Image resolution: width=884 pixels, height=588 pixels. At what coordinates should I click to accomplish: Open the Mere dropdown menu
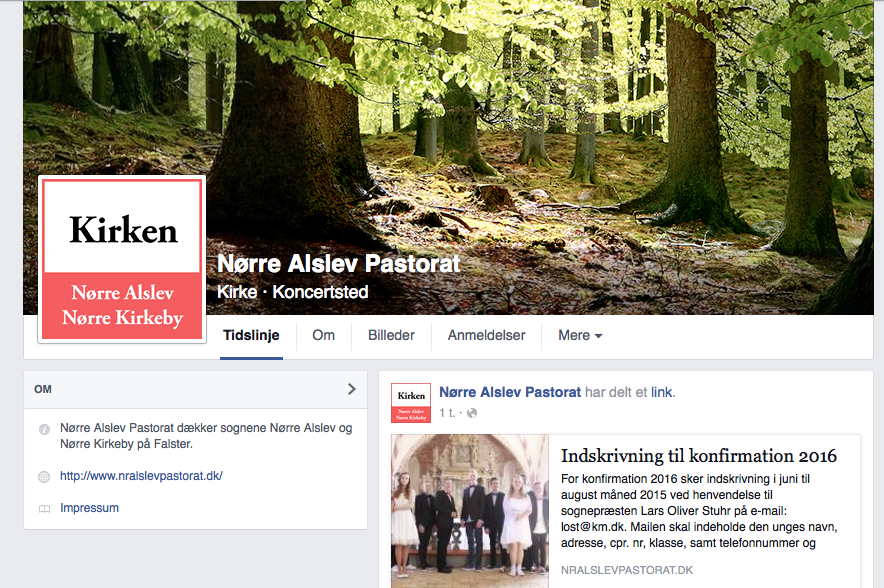coord(580,335)
